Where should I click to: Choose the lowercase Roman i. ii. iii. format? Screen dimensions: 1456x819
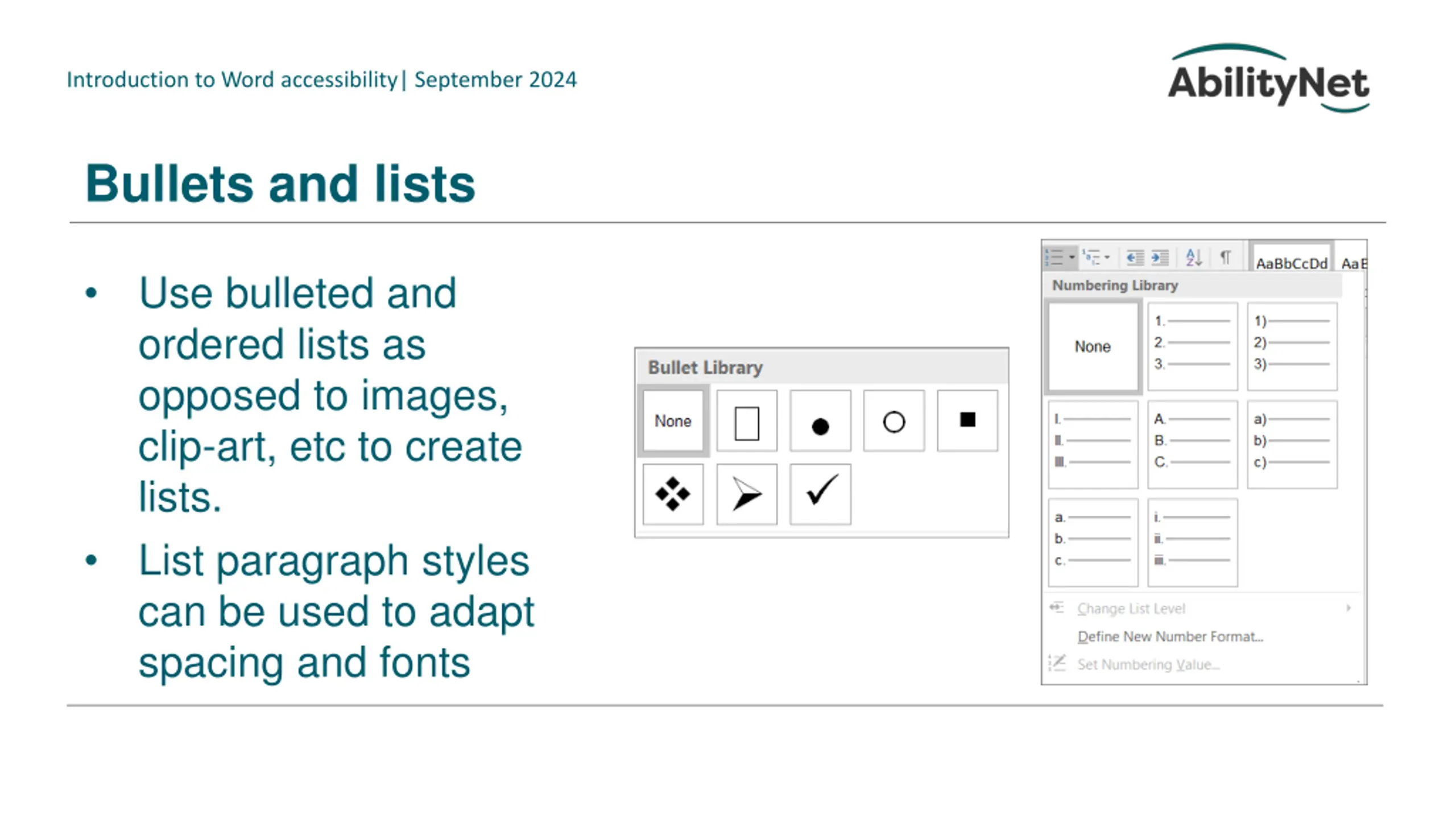[1192, 542]
